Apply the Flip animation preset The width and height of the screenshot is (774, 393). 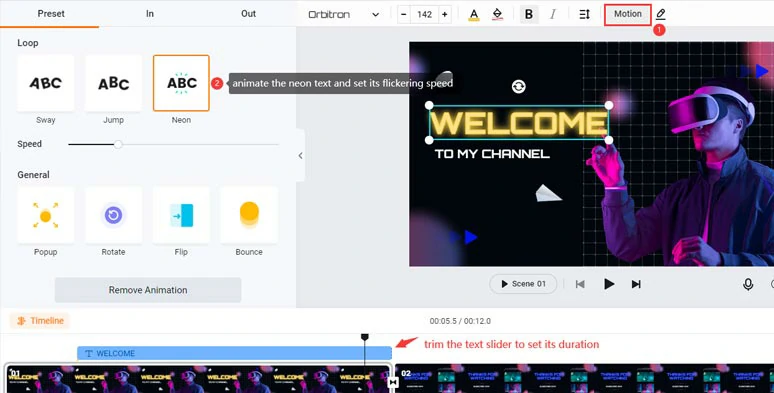tap(181, 215)
